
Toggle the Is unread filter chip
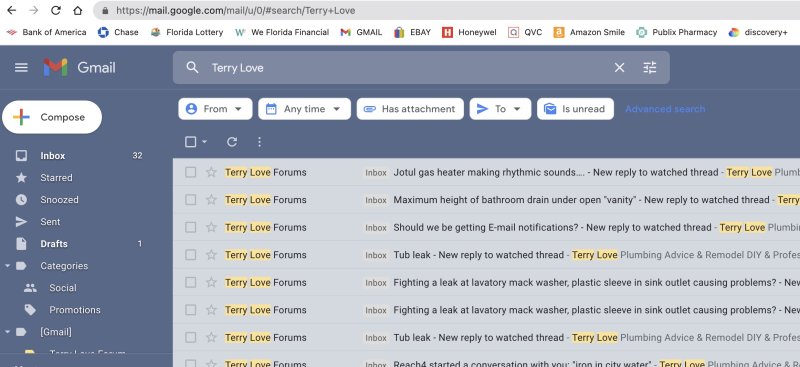pyautogui.click(x=576, y=109)
